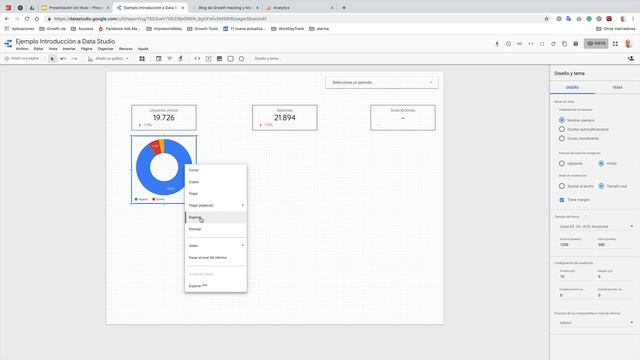Open the Archivo menu
Screen dimensions: 640x360
[x=22, y=49]
